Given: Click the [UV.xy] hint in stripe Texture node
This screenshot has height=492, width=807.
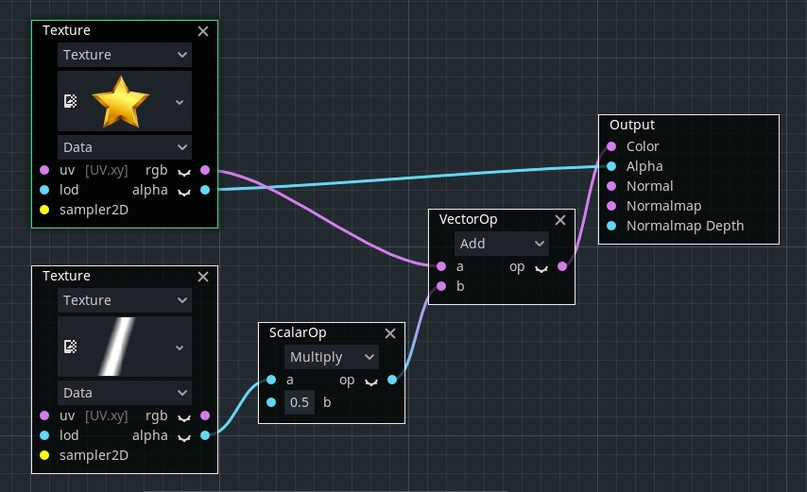Looking at the screenshot, I should tap(107, 416).
